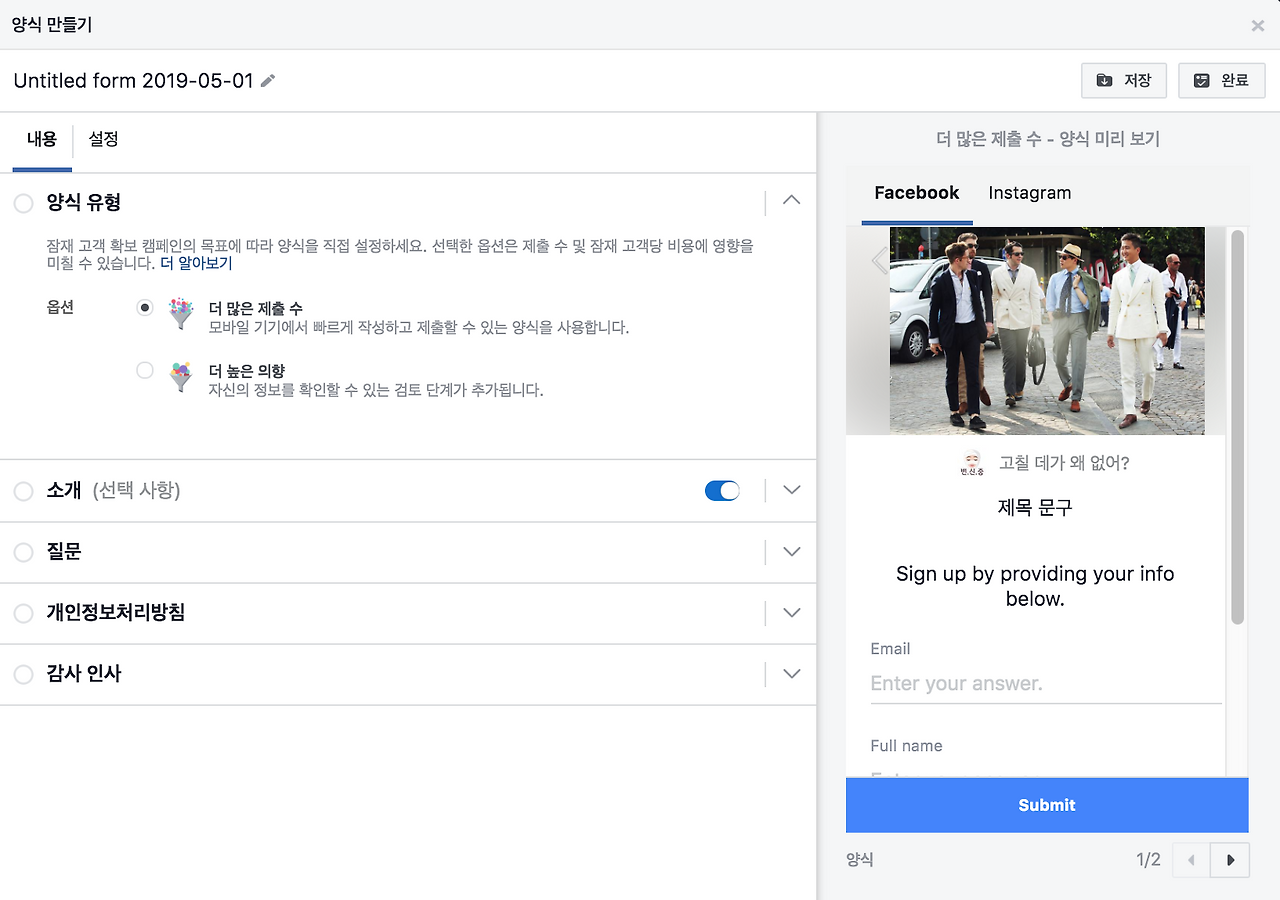Click the Submit button in the form preview

pos(1046,805)
